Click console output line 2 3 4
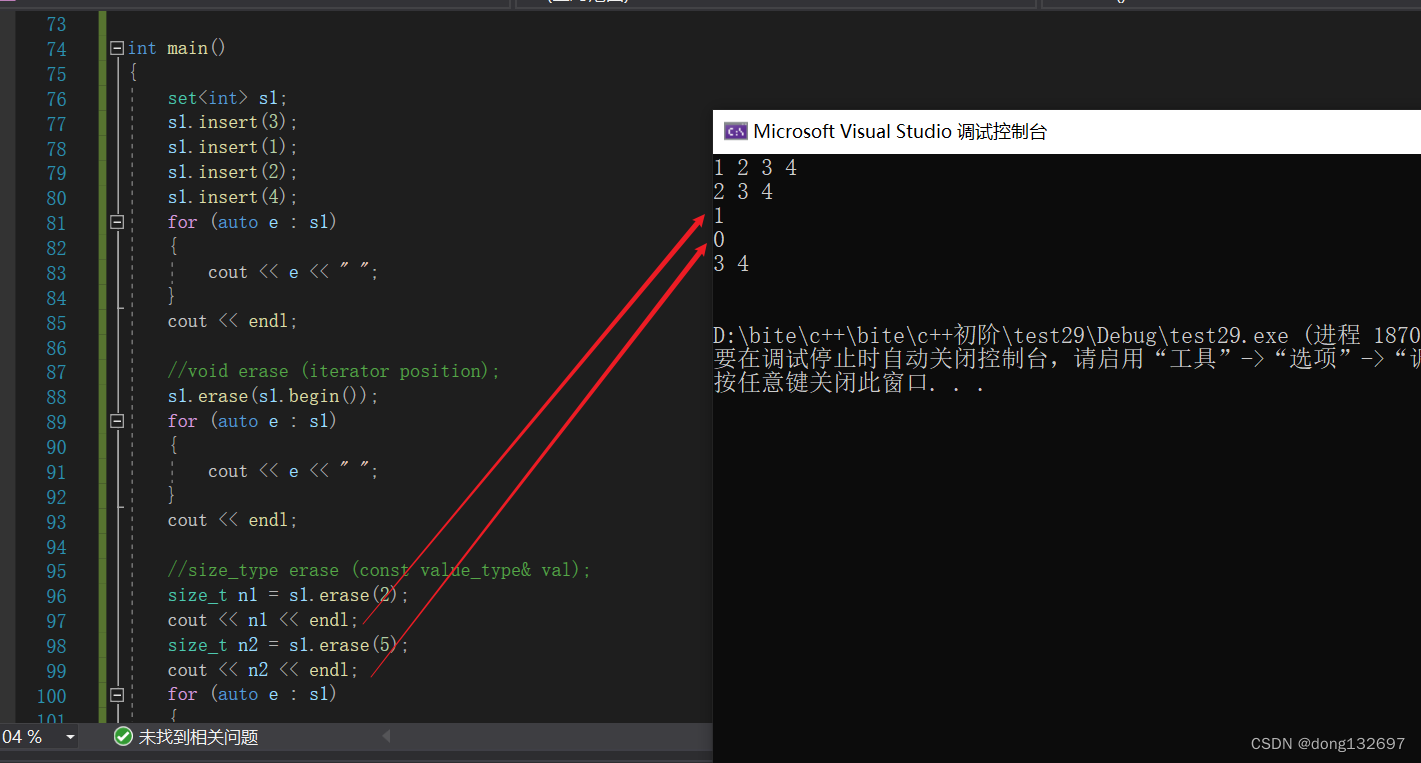This screenshot has width=1421, height=763. 743,192
